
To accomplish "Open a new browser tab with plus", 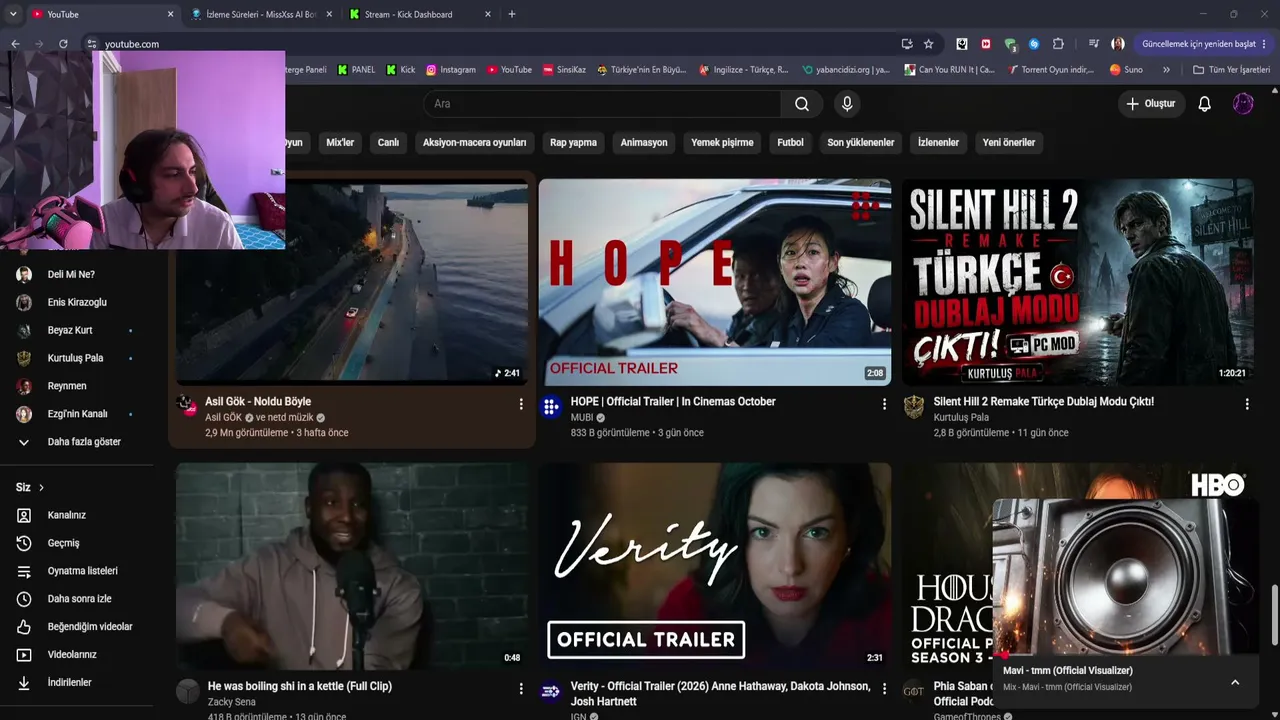I will click(512, 14).
